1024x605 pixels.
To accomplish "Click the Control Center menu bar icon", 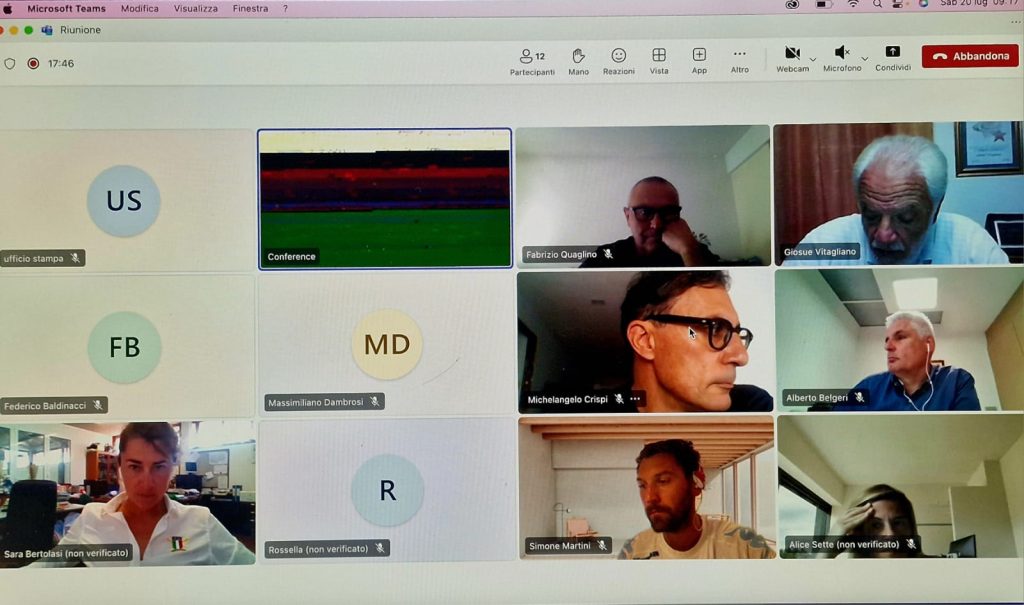I will click(899, 5).
